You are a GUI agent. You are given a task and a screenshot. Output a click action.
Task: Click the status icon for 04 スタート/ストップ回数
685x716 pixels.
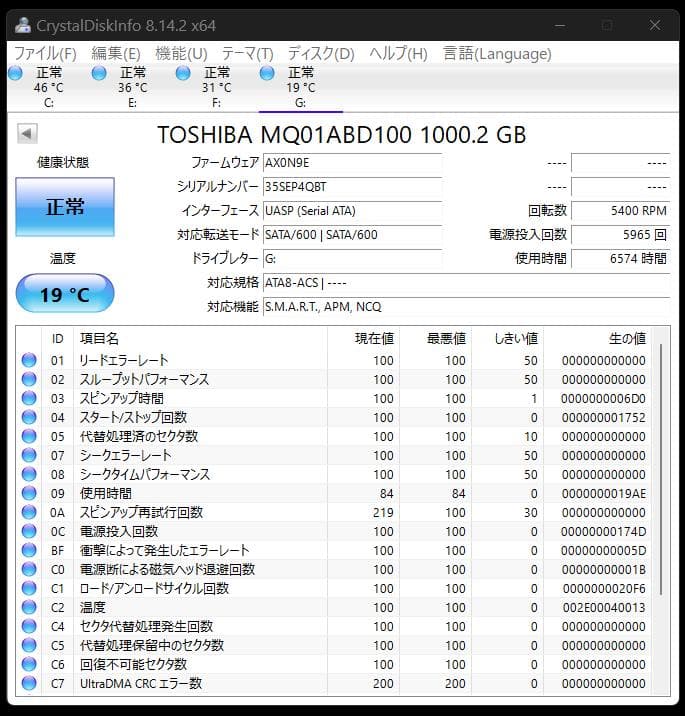(x=29, y=417)
